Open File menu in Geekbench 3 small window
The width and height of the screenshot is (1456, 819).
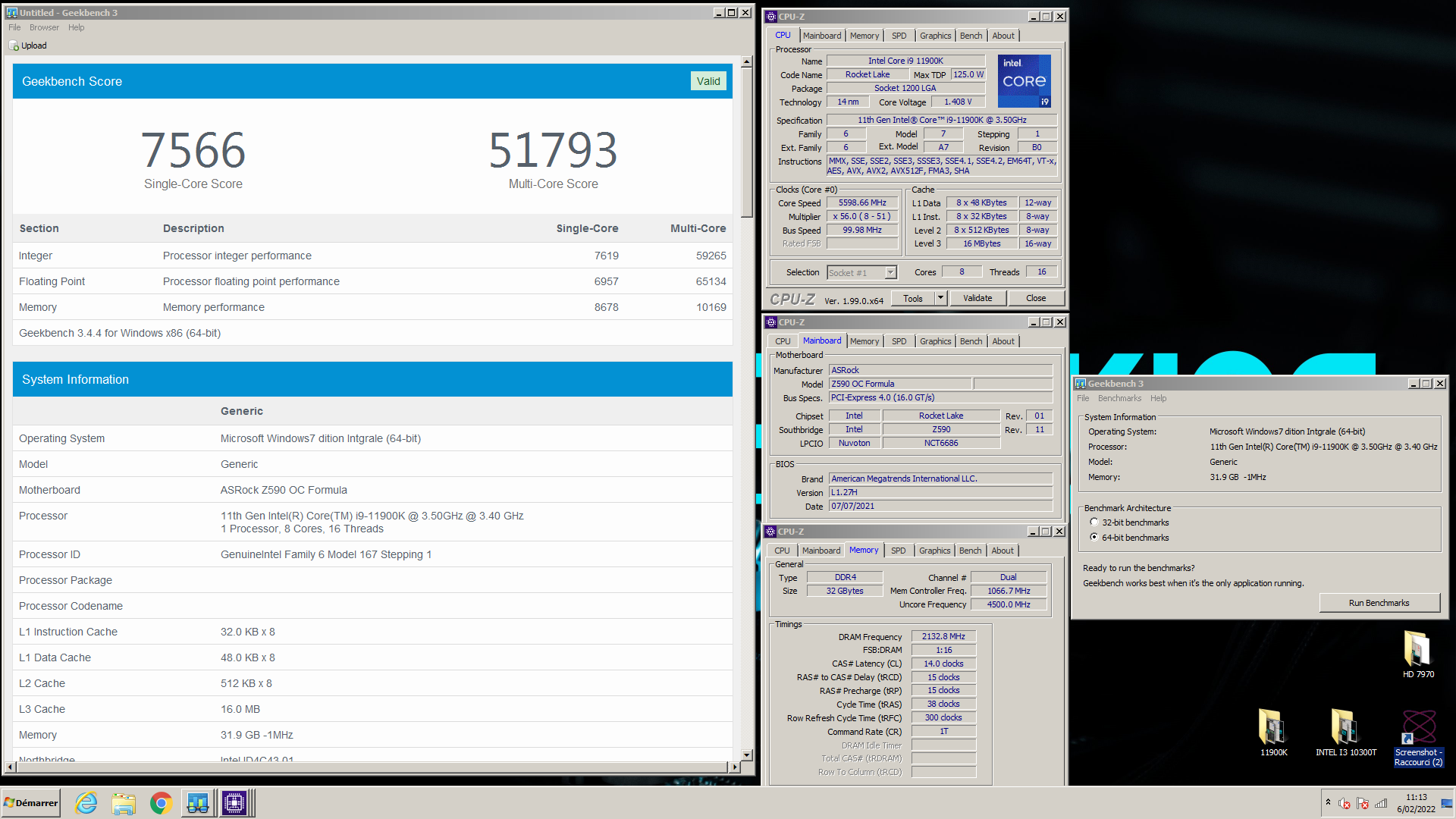coord(1083,398)
